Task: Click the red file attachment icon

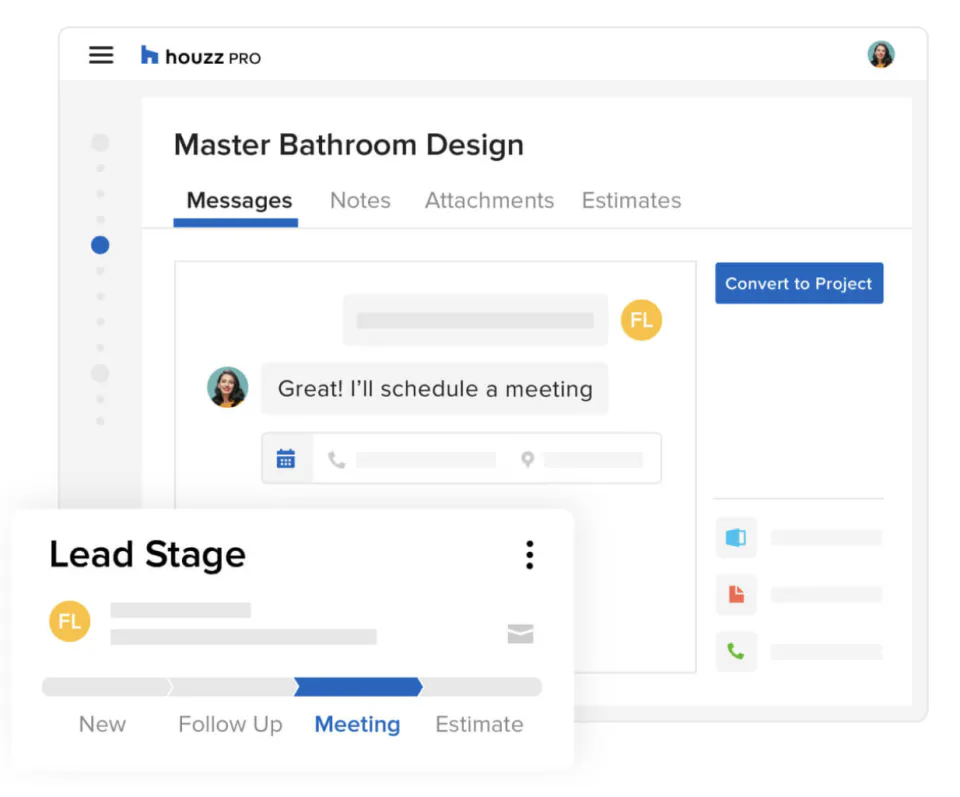Action: pyautogui.click(x=736, y=594)
